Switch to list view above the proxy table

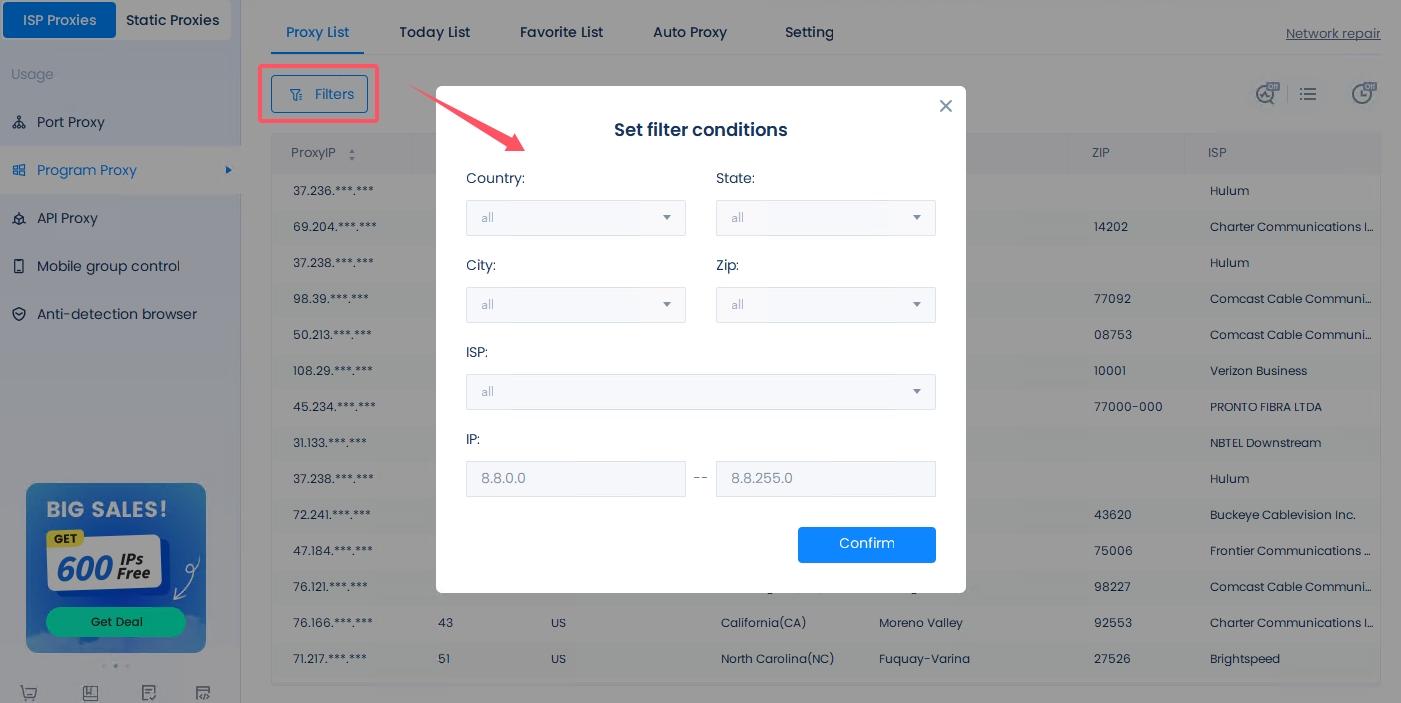[1308, 93]
